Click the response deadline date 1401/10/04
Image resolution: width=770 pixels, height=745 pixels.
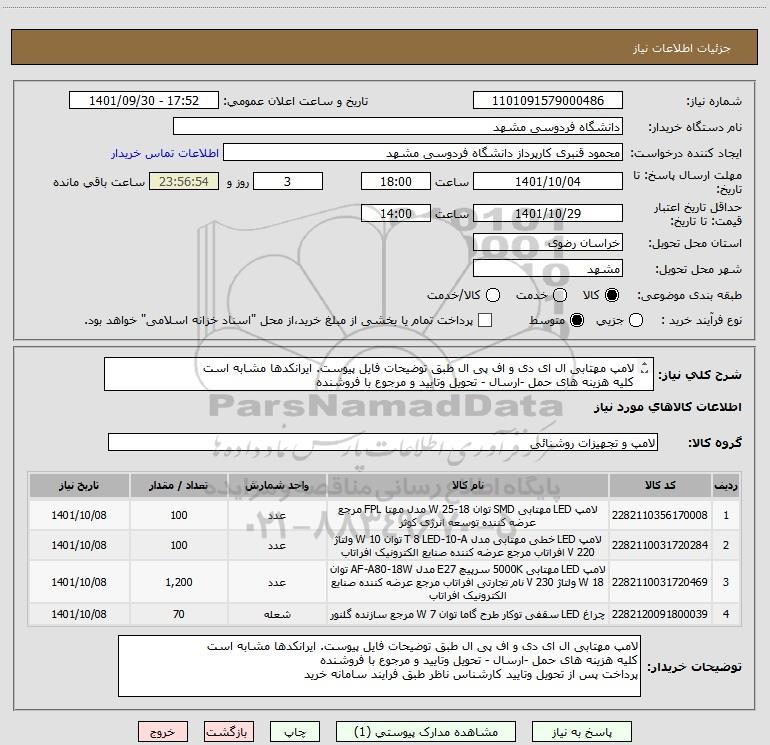548,181
